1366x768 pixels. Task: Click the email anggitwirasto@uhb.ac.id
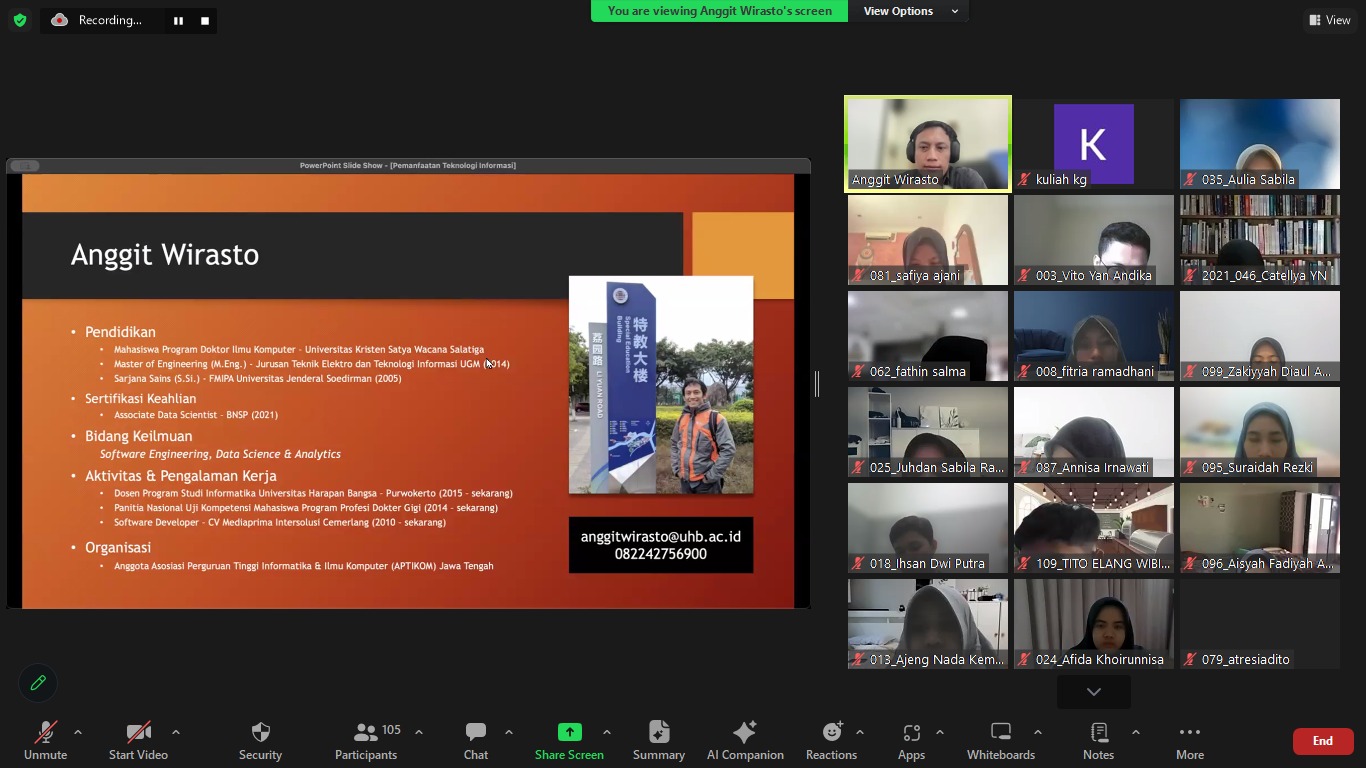(661, 537)
